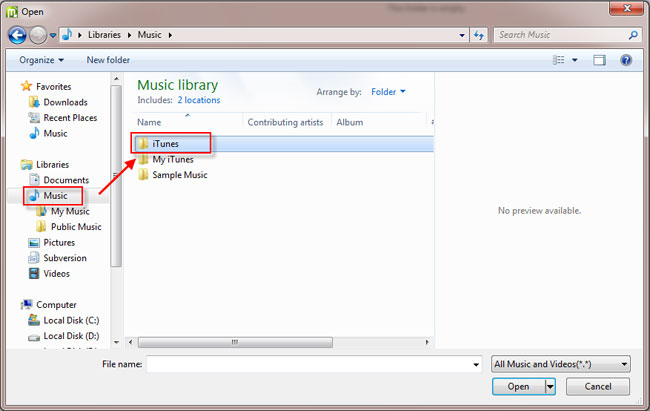Open the All Music and Videos filter dropdown
650x411 pixels.
tap(560, 364)
